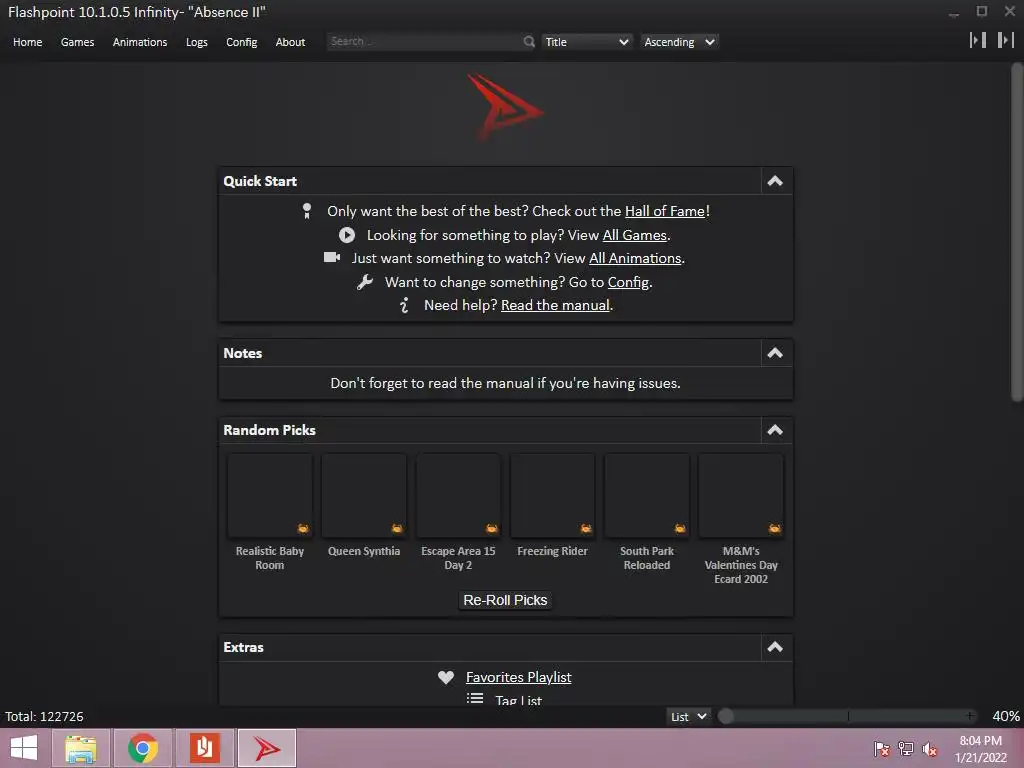Screen dimensions: 1024x768
Task: Click the 40% zoom value
Action: click(x=1006, y=716)
